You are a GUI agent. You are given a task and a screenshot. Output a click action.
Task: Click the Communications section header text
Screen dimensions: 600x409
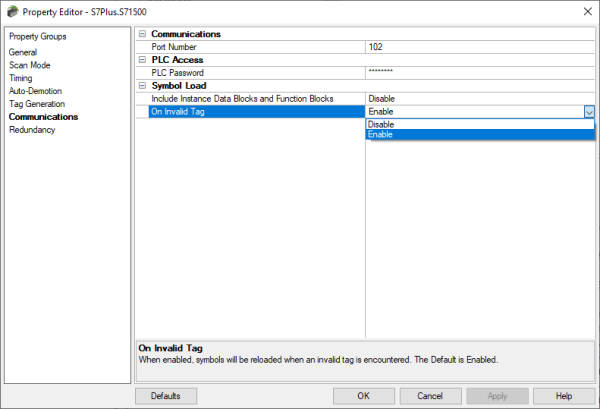coord(186,34)
